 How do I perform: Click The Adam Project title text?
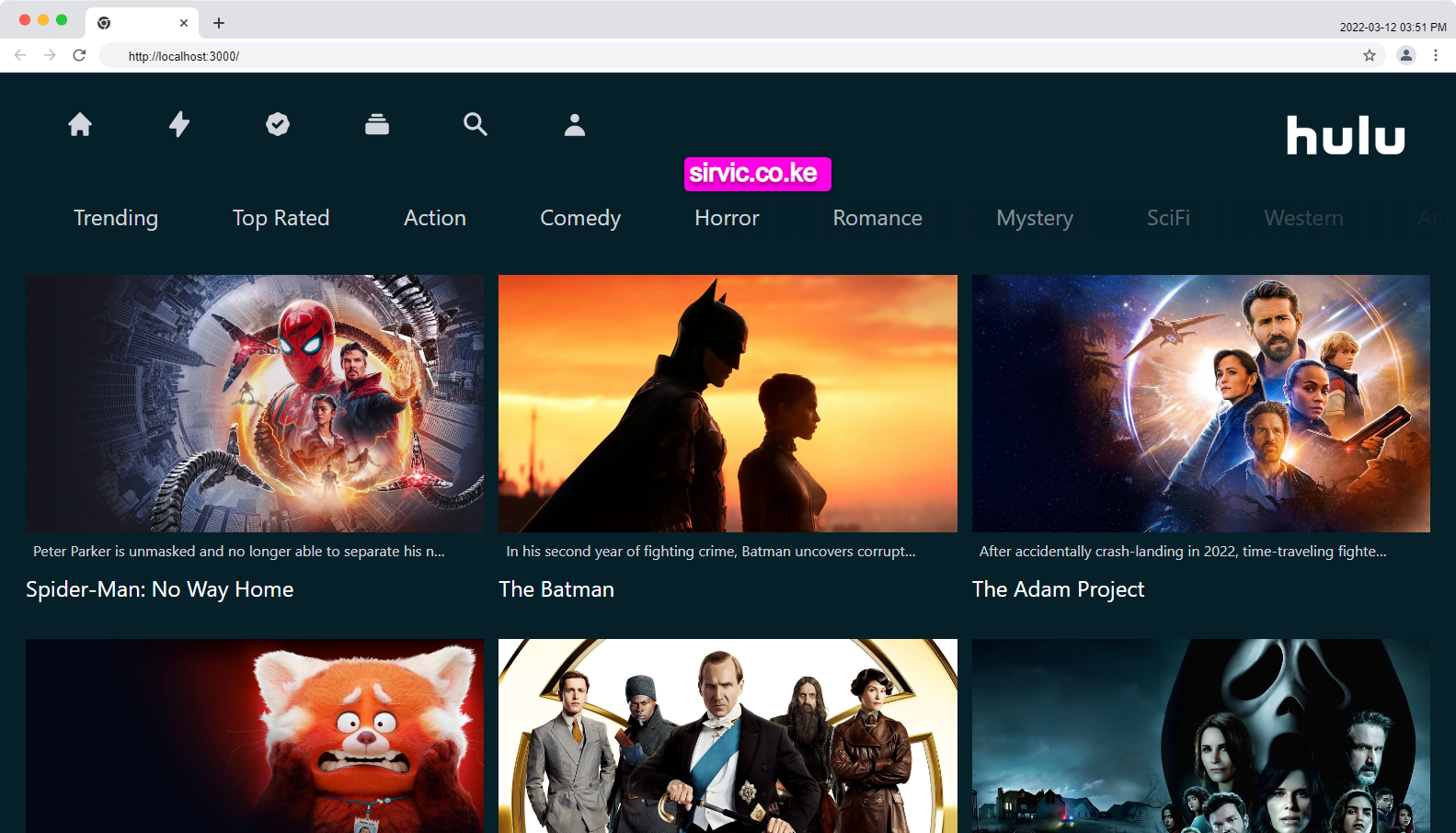(x=1059, y=589)
